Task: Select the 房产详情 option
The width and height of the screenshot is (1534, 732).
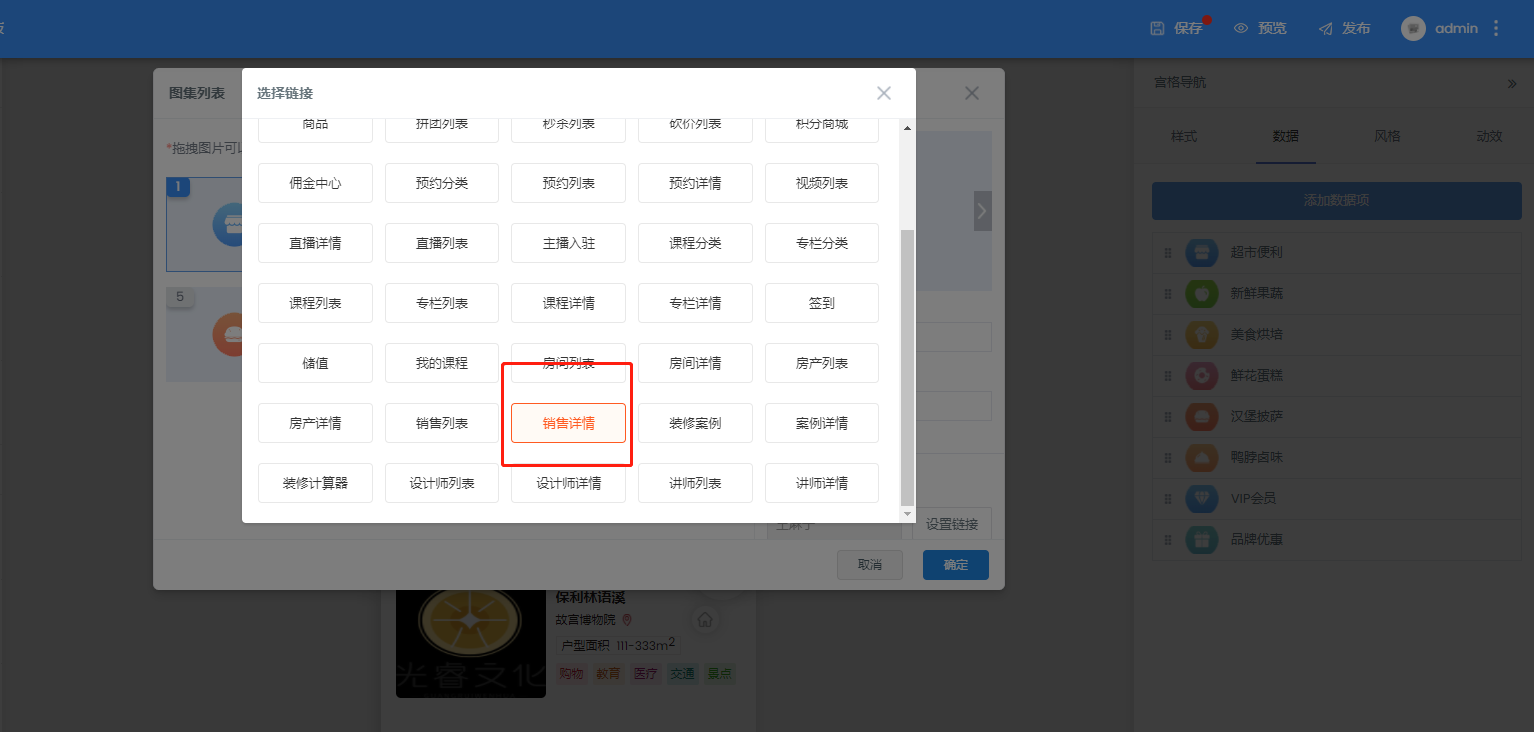Action: (315, 423)
